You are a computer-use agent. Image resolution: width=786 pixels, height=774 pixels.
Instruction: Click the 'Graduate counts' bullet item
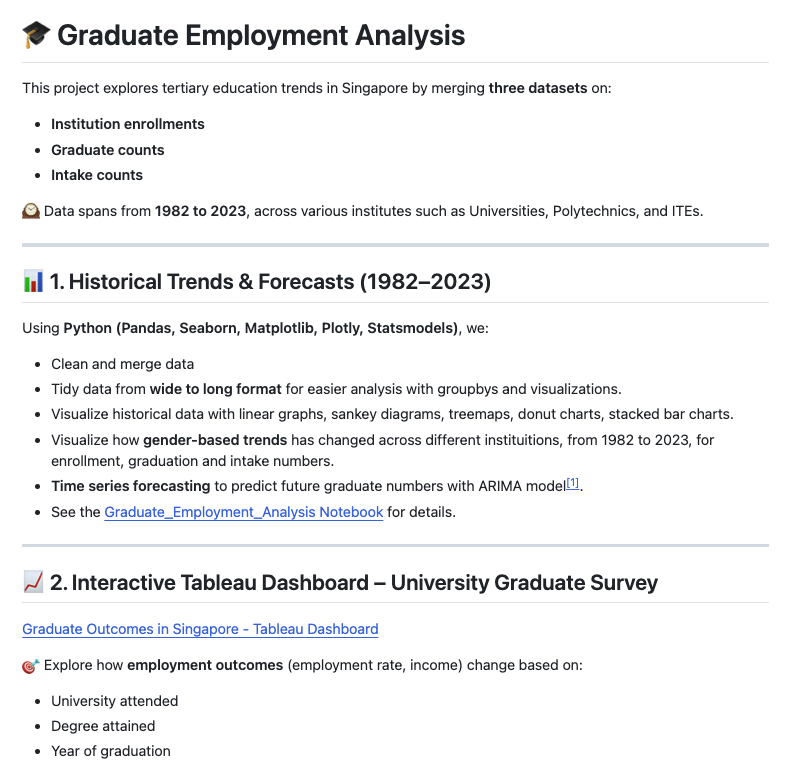point(108,150)
